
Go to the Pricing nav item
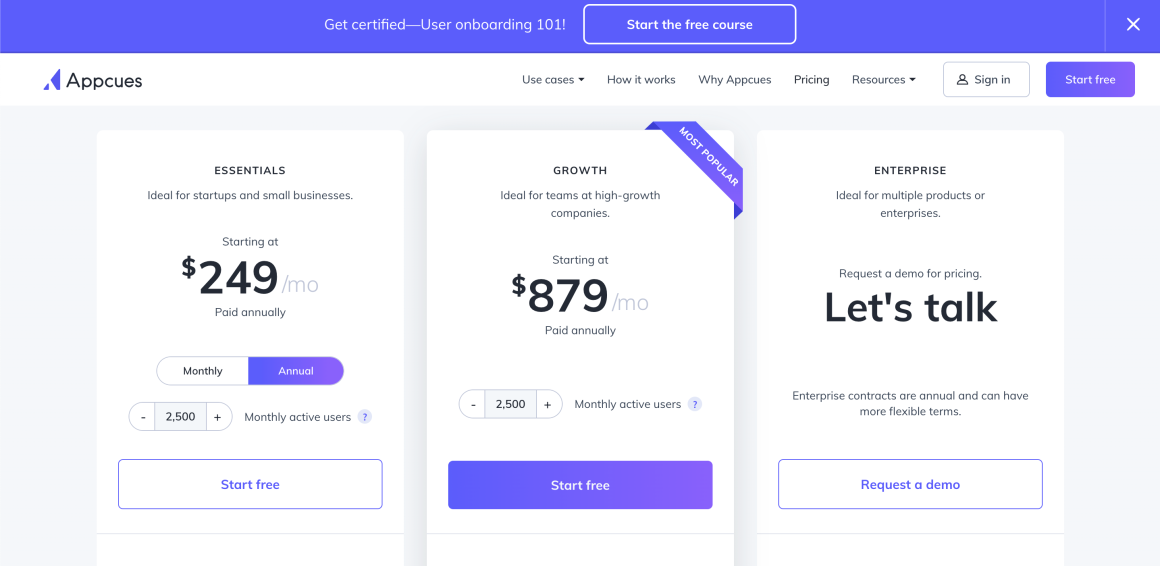click(x=812, y=79)
